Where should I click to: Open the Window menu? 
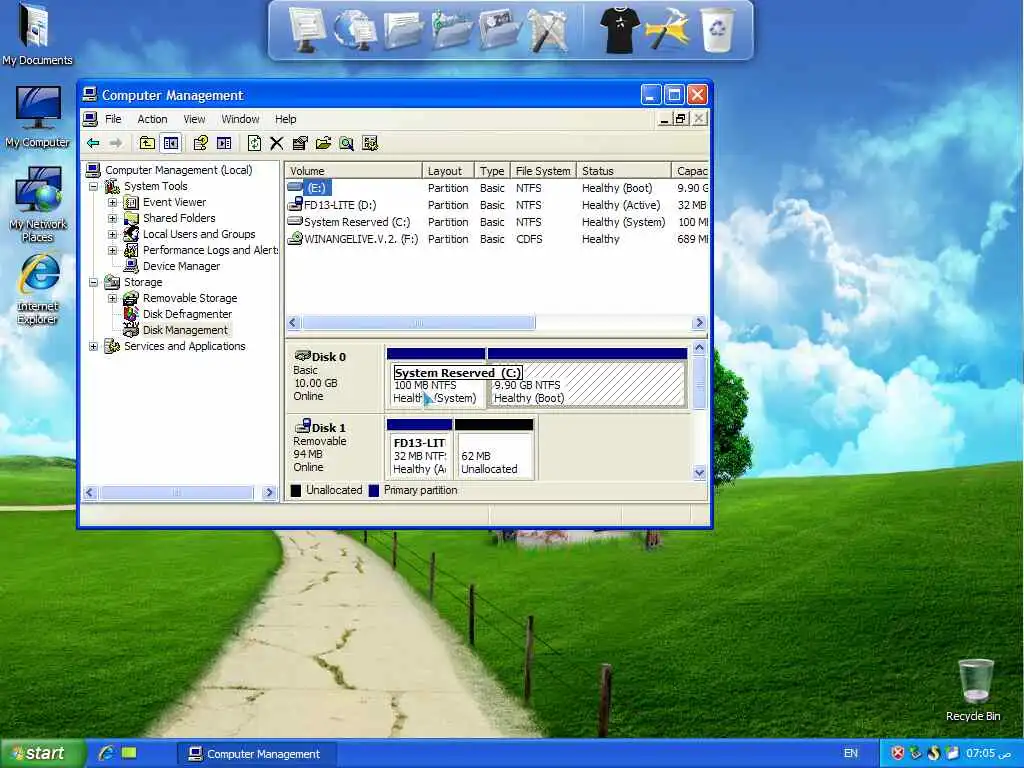(x=240, y=119)
